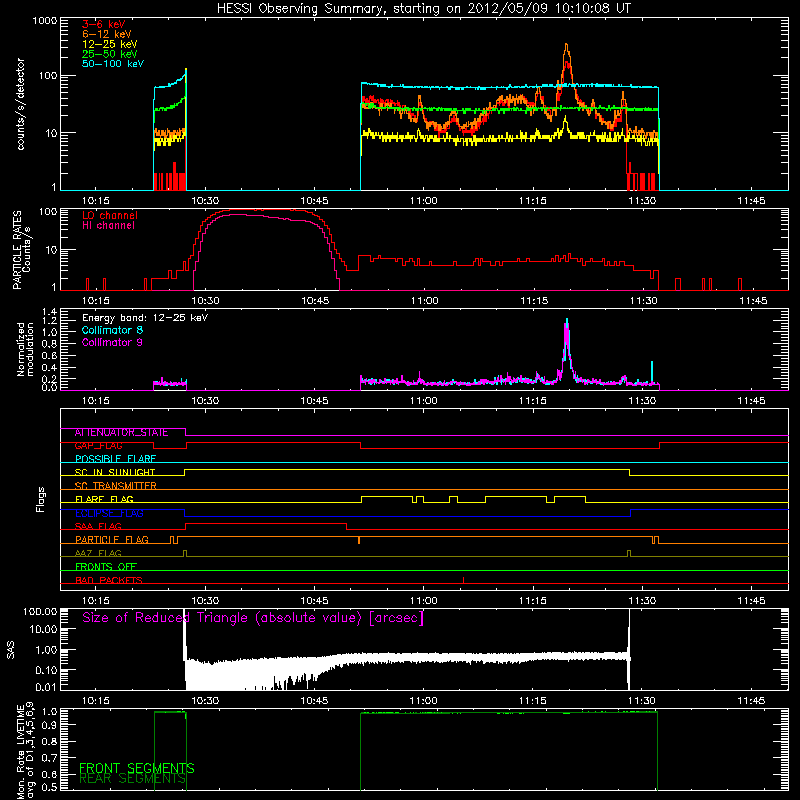This screenshot has width=800, height=800.
Task: Click the 1000 tick on the counts axis
Action: tap(45, 21)
